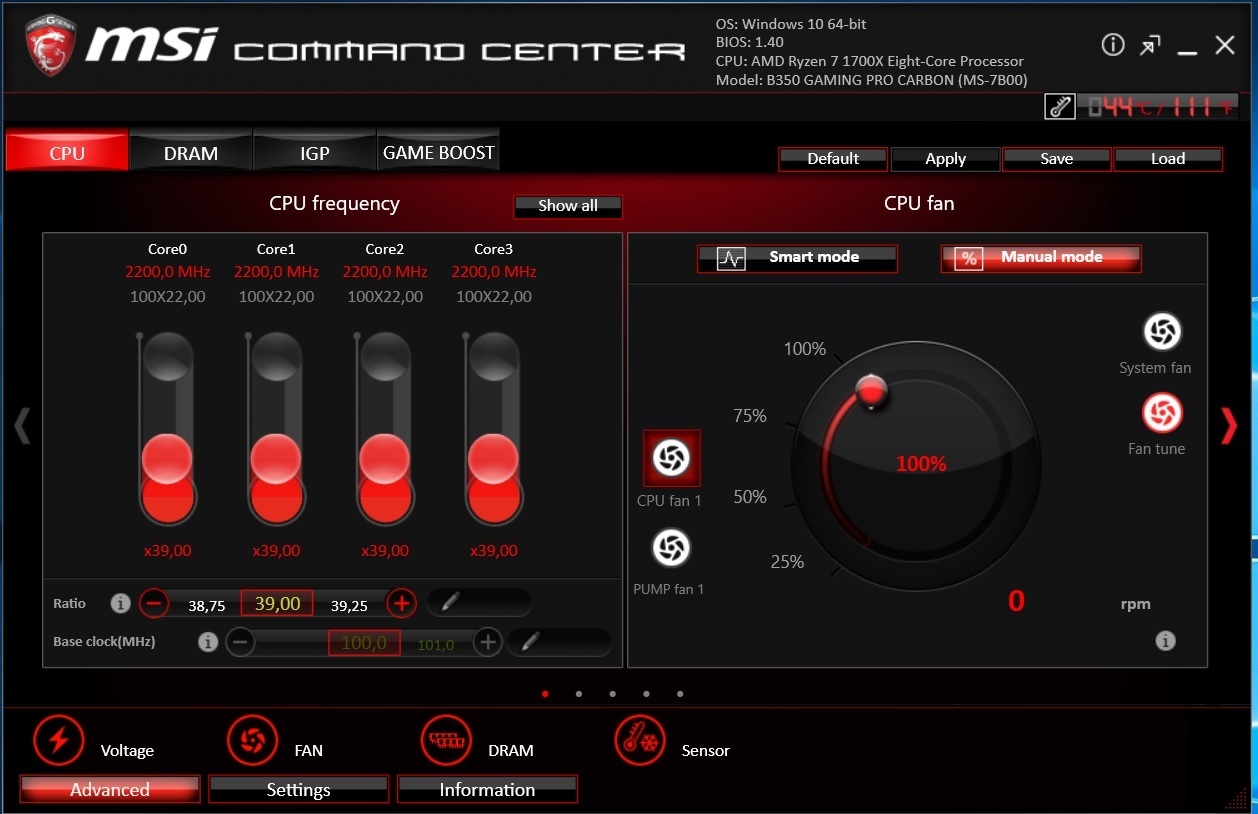Click the CPU fan panel info icon
Viewport: 1258px width, 814px height.
[1165, 641]
